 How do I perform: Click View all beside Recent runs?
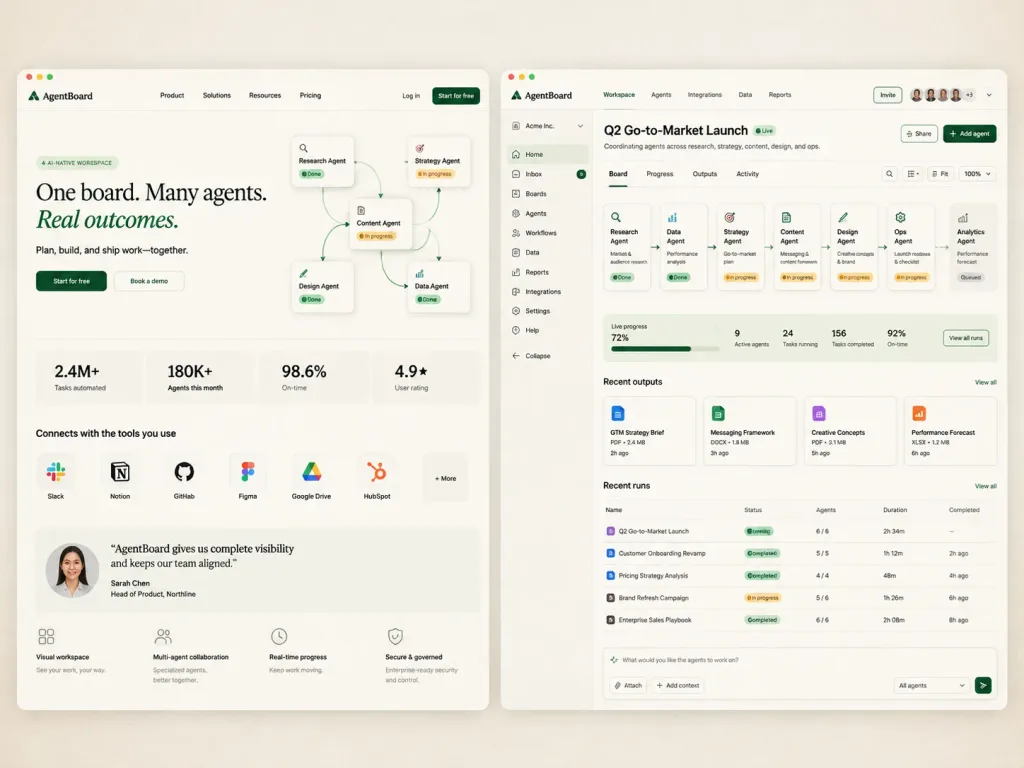[985, 486]
